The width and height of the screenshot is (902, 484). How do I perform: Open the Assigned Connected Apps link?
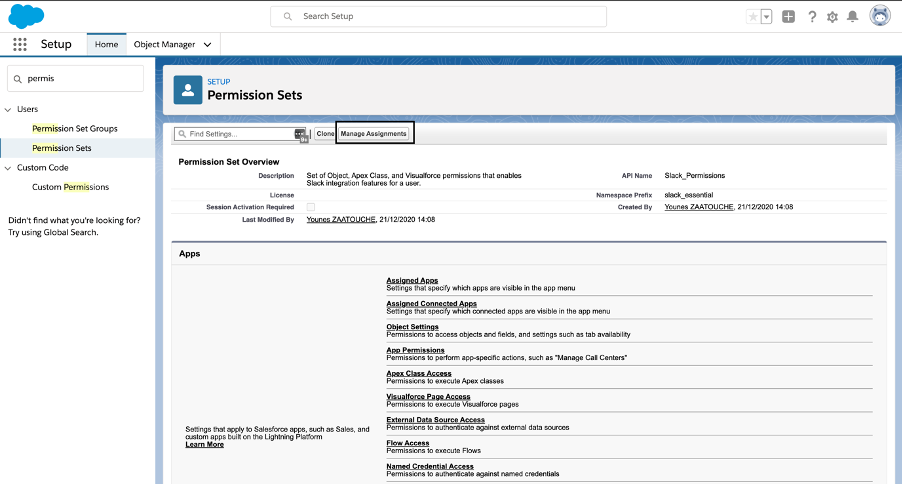tap(431, 303)
